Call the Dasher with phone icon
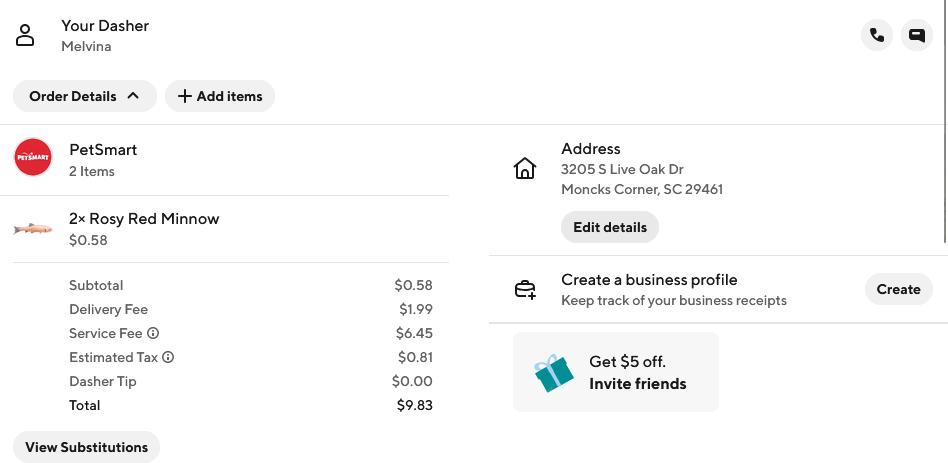 click(877, 35)
